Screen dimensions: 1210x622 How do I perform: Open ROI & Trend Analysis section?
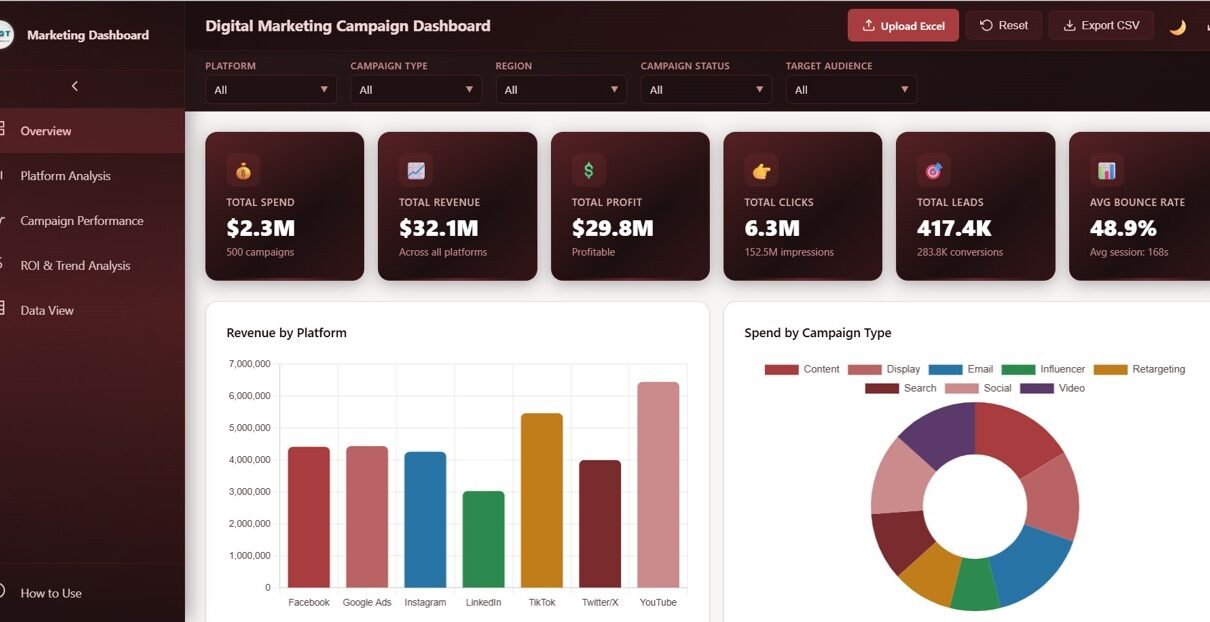[75, 266]
